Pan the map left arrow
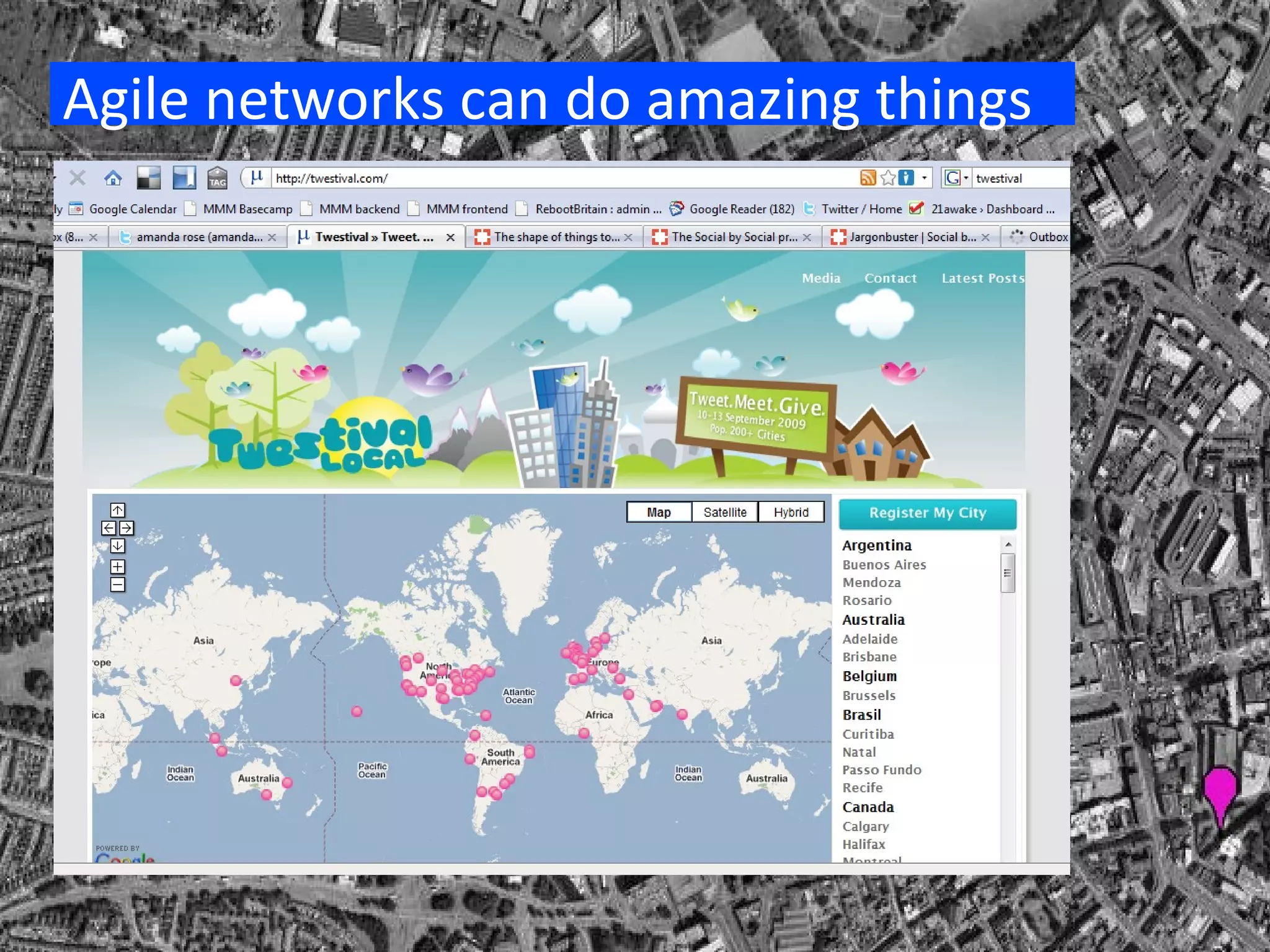This screenshot has width=1270, height=952. click(x=109, y=528)
